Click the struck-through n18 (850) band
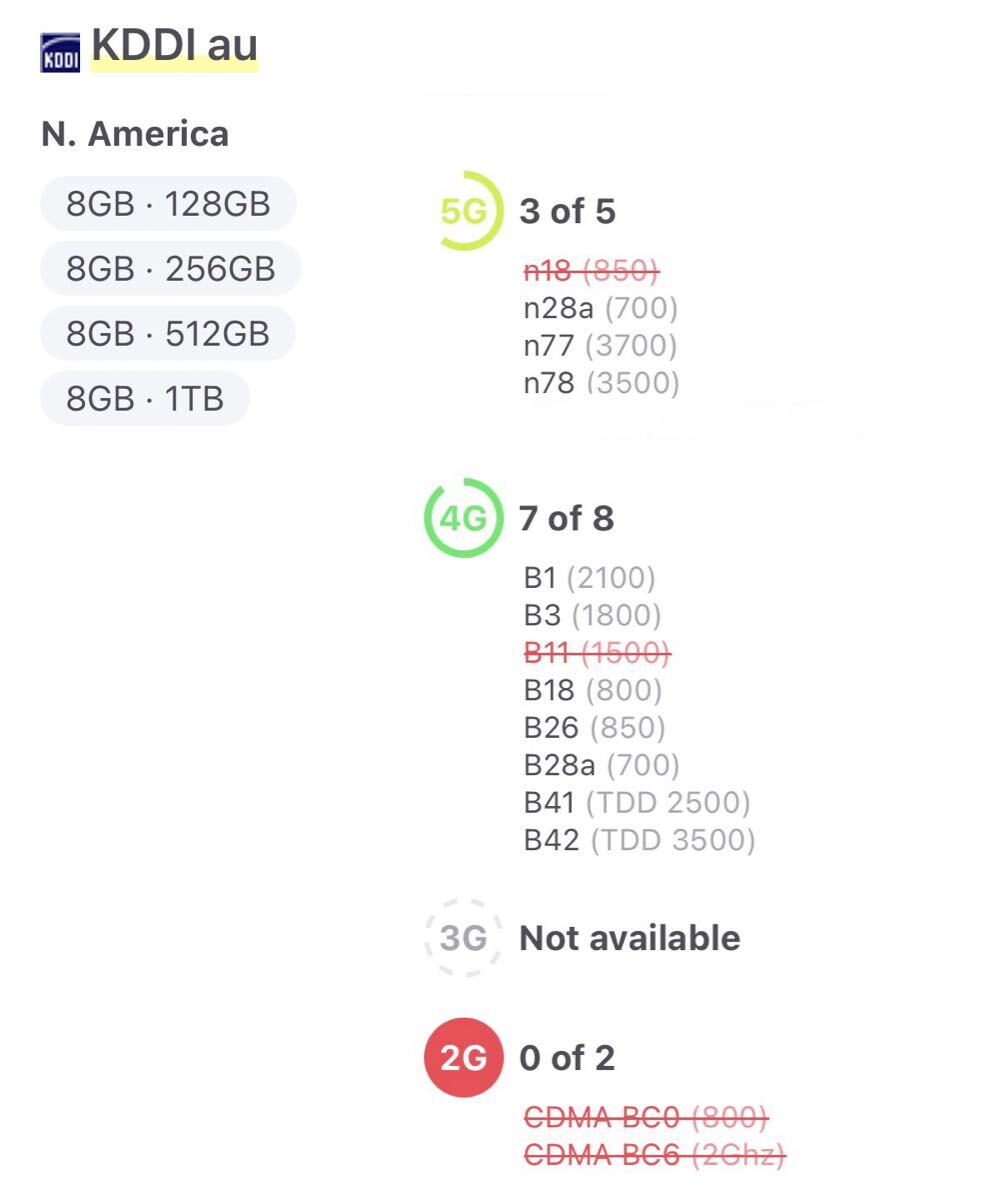 tap(591, 270)
